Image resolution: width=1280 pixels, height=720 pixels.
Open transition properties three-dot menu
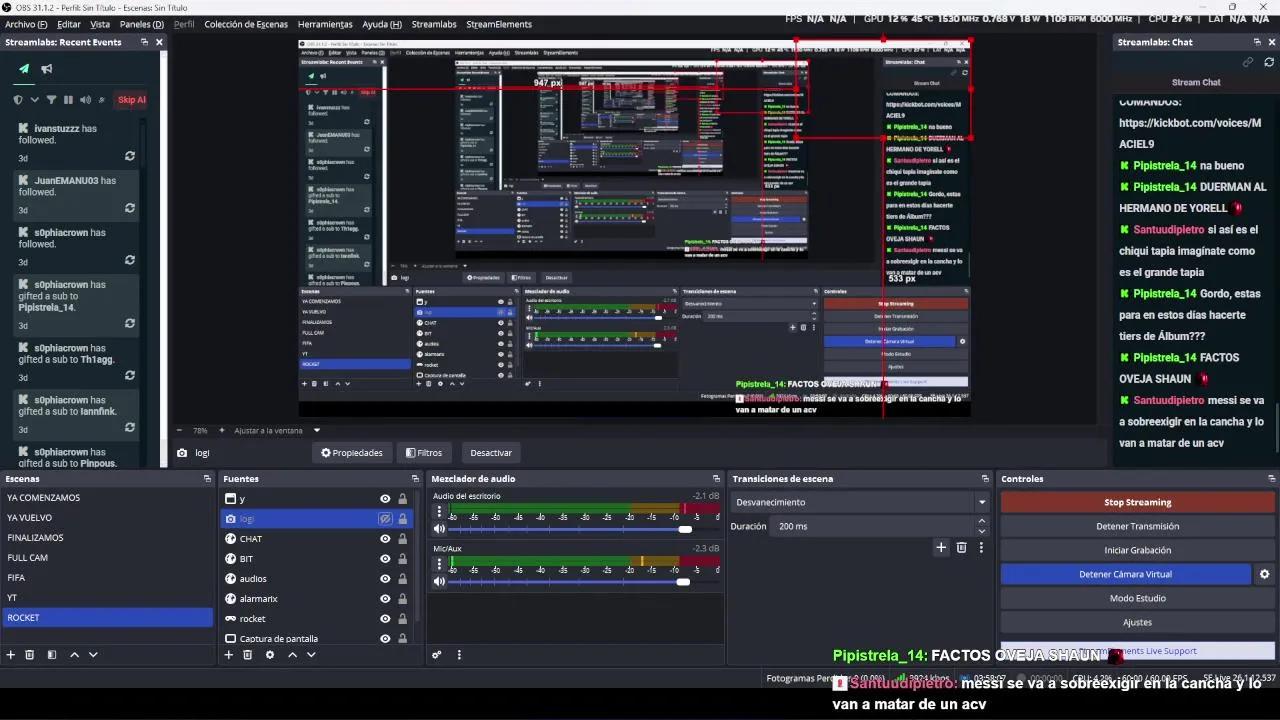pyautogui.click(x=981, y=547)
